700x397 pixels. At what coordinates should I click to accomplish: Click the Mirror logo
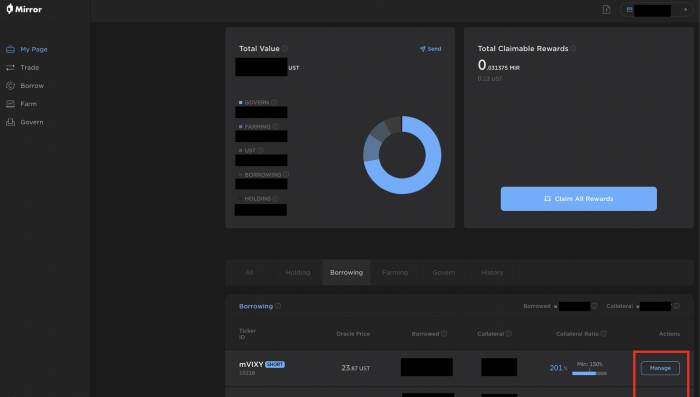click(24, 9)
